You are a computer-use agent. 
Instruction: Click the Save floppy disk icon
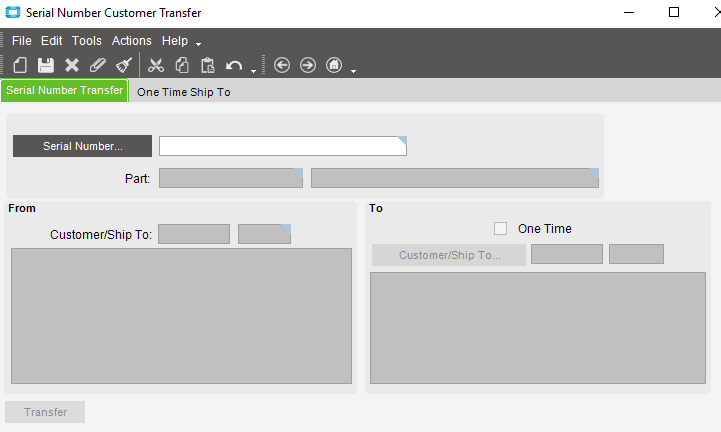46,65
